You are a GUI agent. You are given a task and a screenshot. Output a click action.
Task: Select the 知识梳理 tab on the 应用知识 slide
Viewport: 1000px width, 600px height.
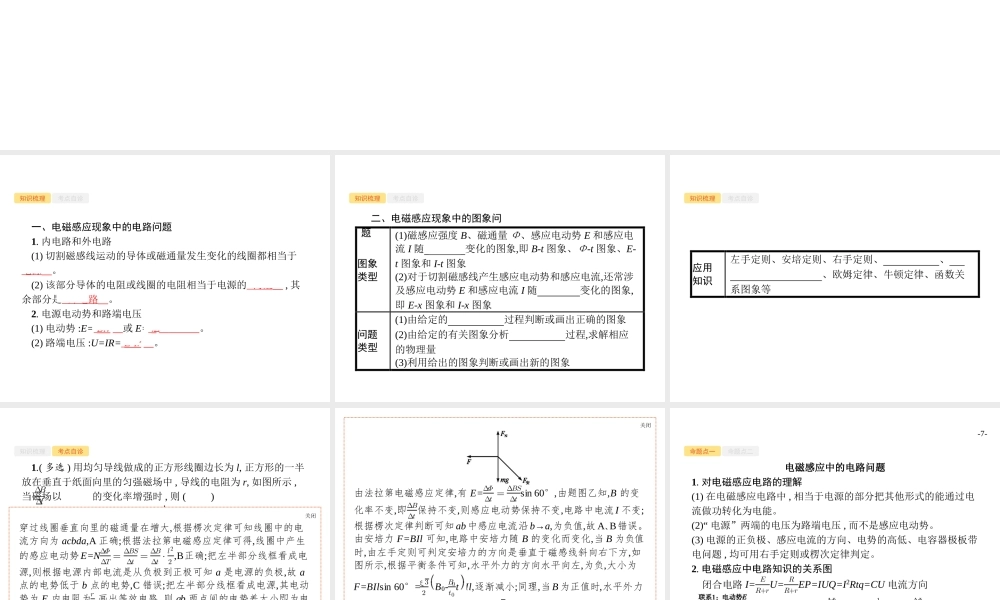point(702,198)
